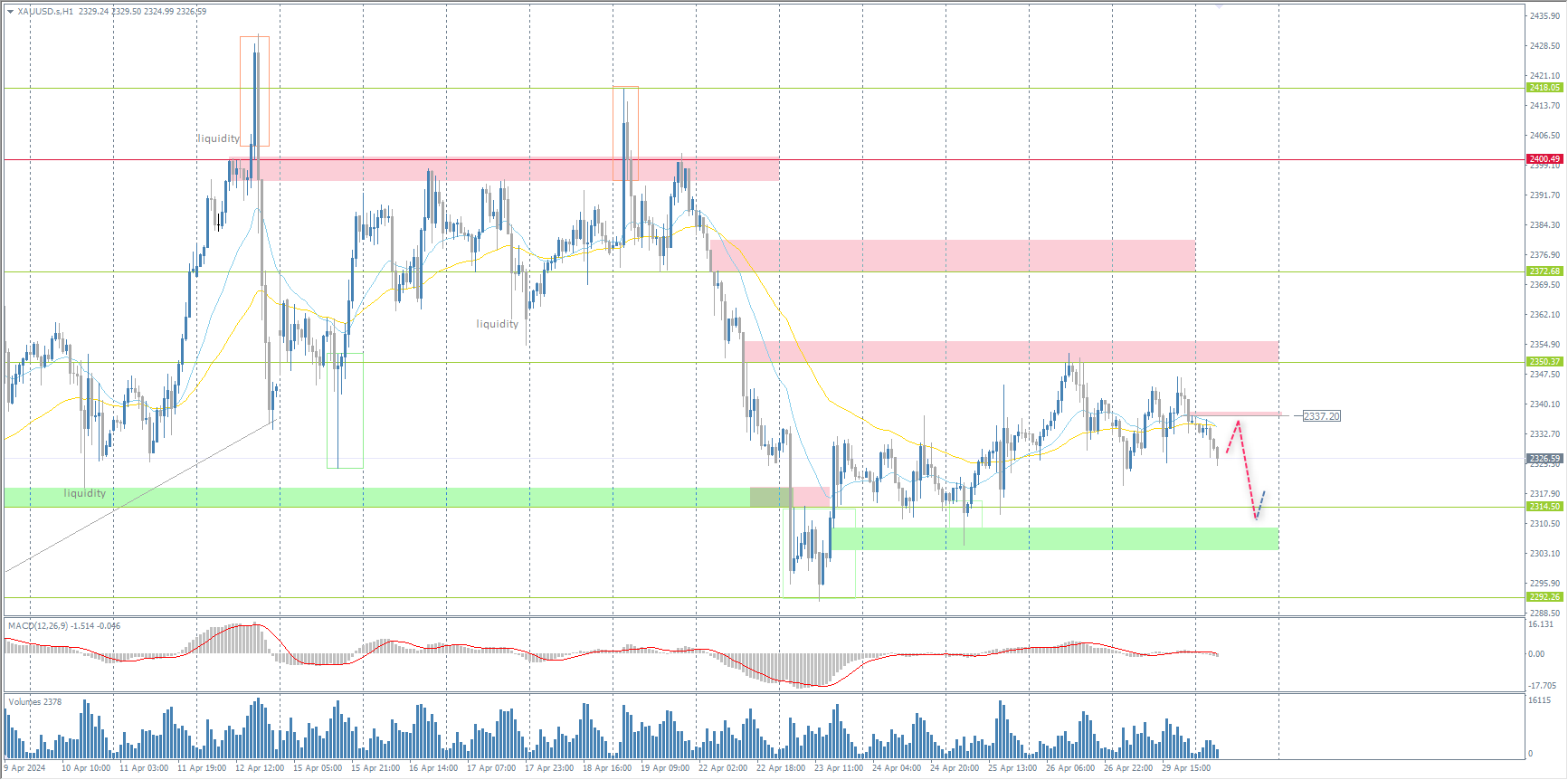Click the 2428.50 price scale value
The height and width of the screenshot is (780, 1568).
(x=1544, y=46)
